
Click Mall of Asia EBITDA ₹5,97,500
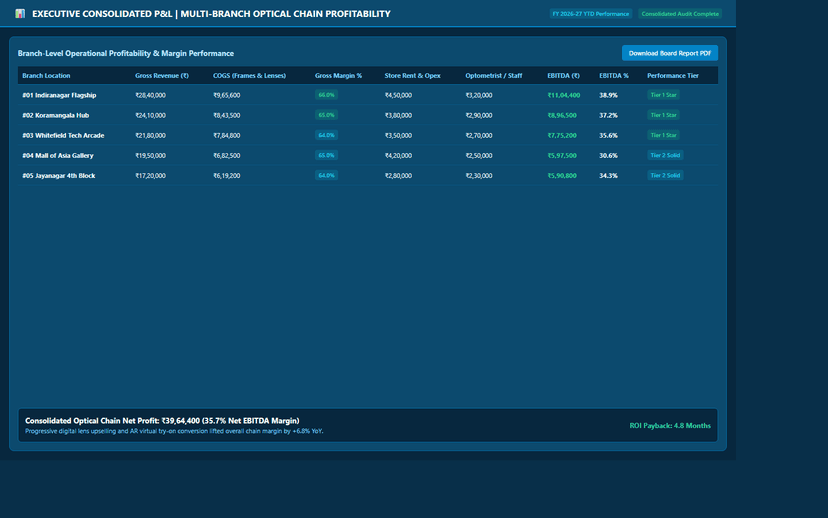tap(562, 155)
